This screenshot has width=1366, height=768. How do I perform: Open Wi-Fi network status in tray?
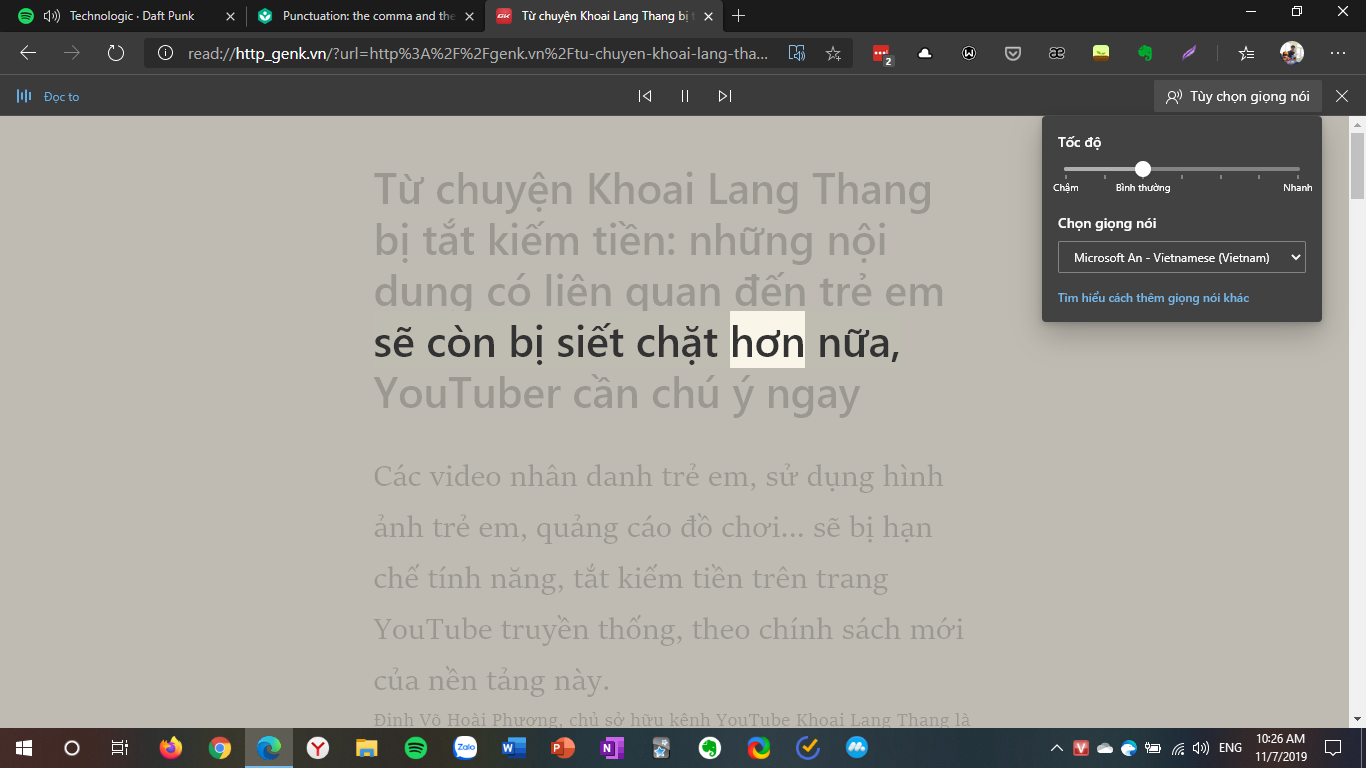point(1178,748)
